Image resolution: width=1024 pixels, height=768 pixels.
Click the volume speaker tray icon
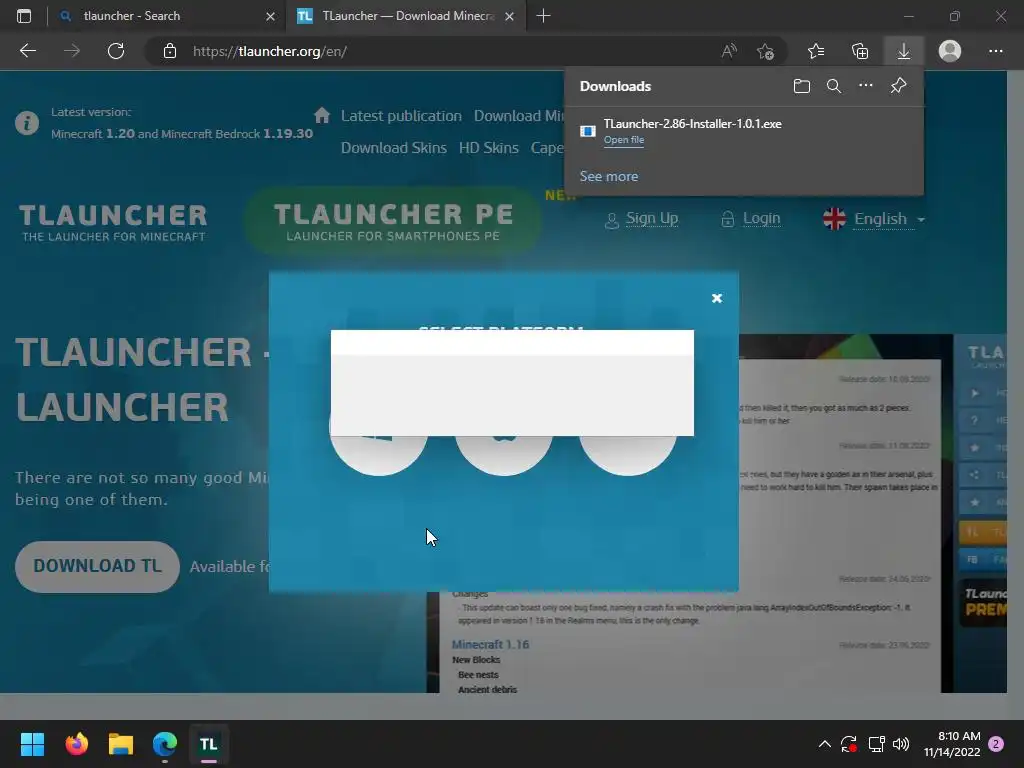901,744
